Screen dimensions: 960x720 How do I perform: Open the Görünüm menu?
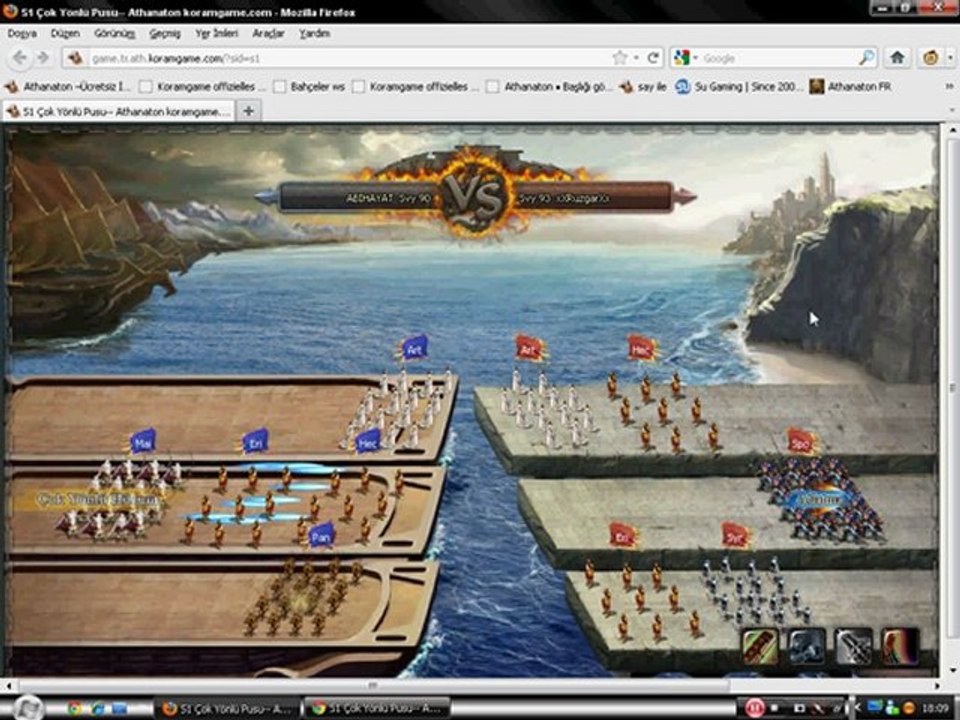tap(114, 33)
